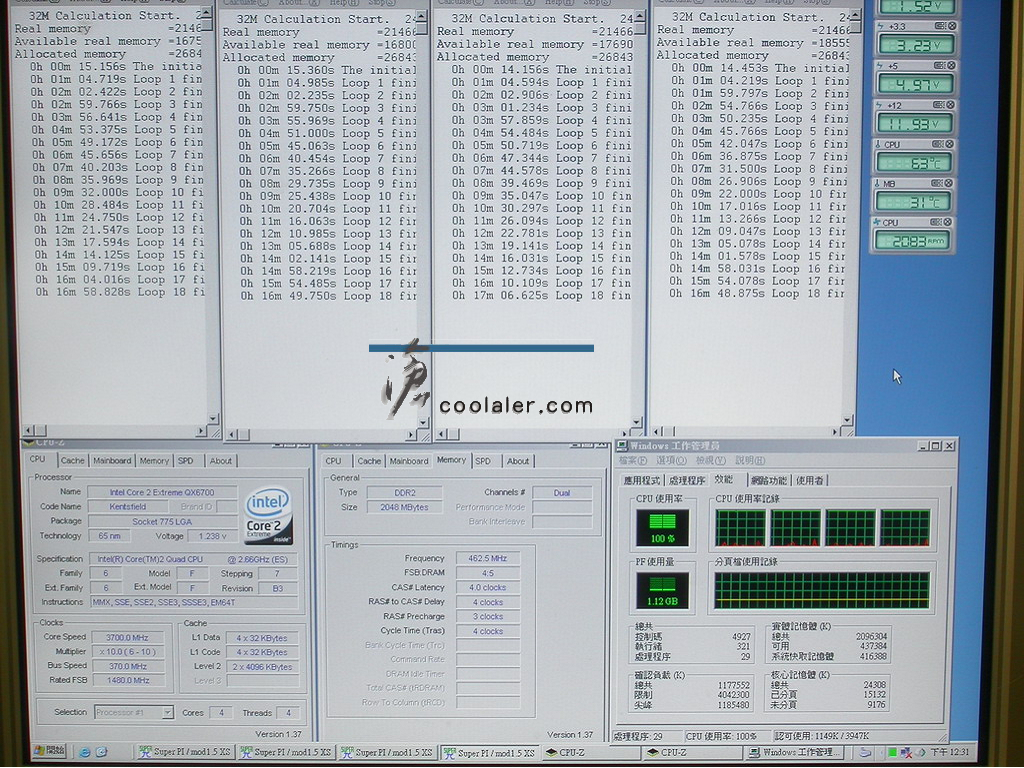Image resolution: width=1024 pixels, height=768 pixels.
Task: Switch to 應用程式 tab in Task Manager
Action: tap(642, 481)
